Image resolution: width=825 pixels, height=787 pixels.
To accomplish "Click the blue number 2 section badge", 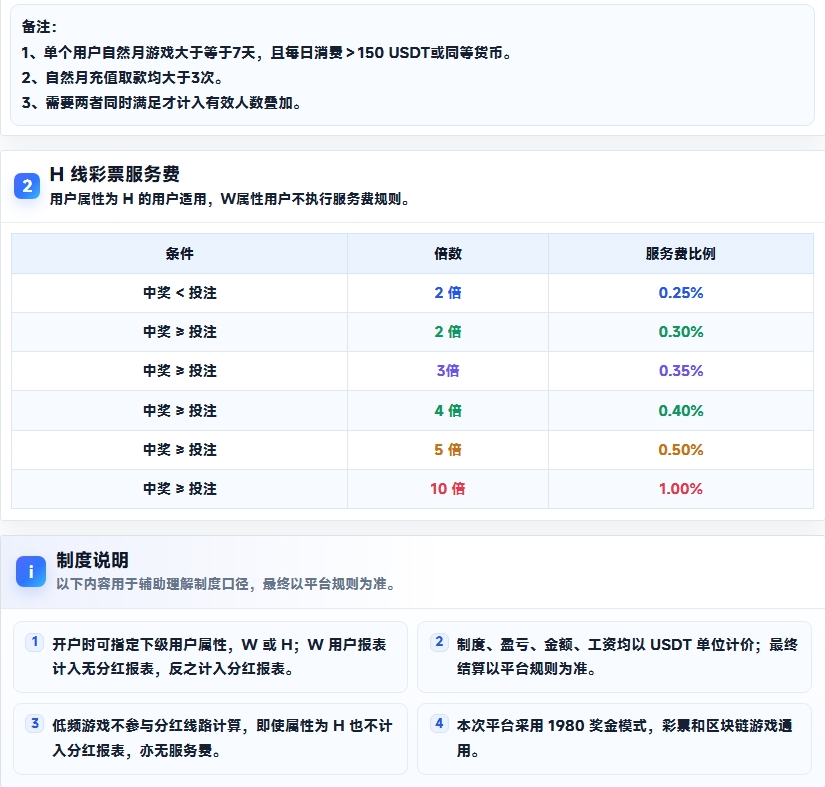I will coord(27,186).
